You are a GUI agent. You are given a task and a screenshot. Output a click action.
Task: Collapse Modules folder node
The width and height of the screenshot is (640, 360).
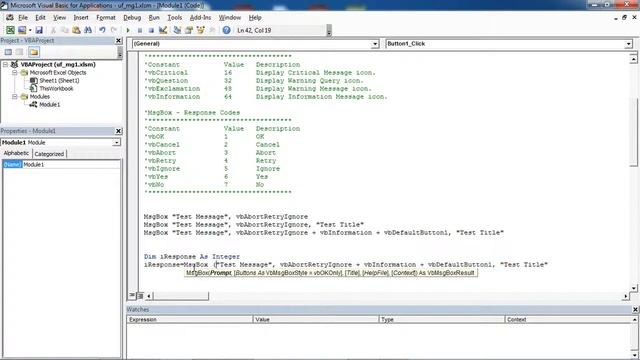(14, 97)
